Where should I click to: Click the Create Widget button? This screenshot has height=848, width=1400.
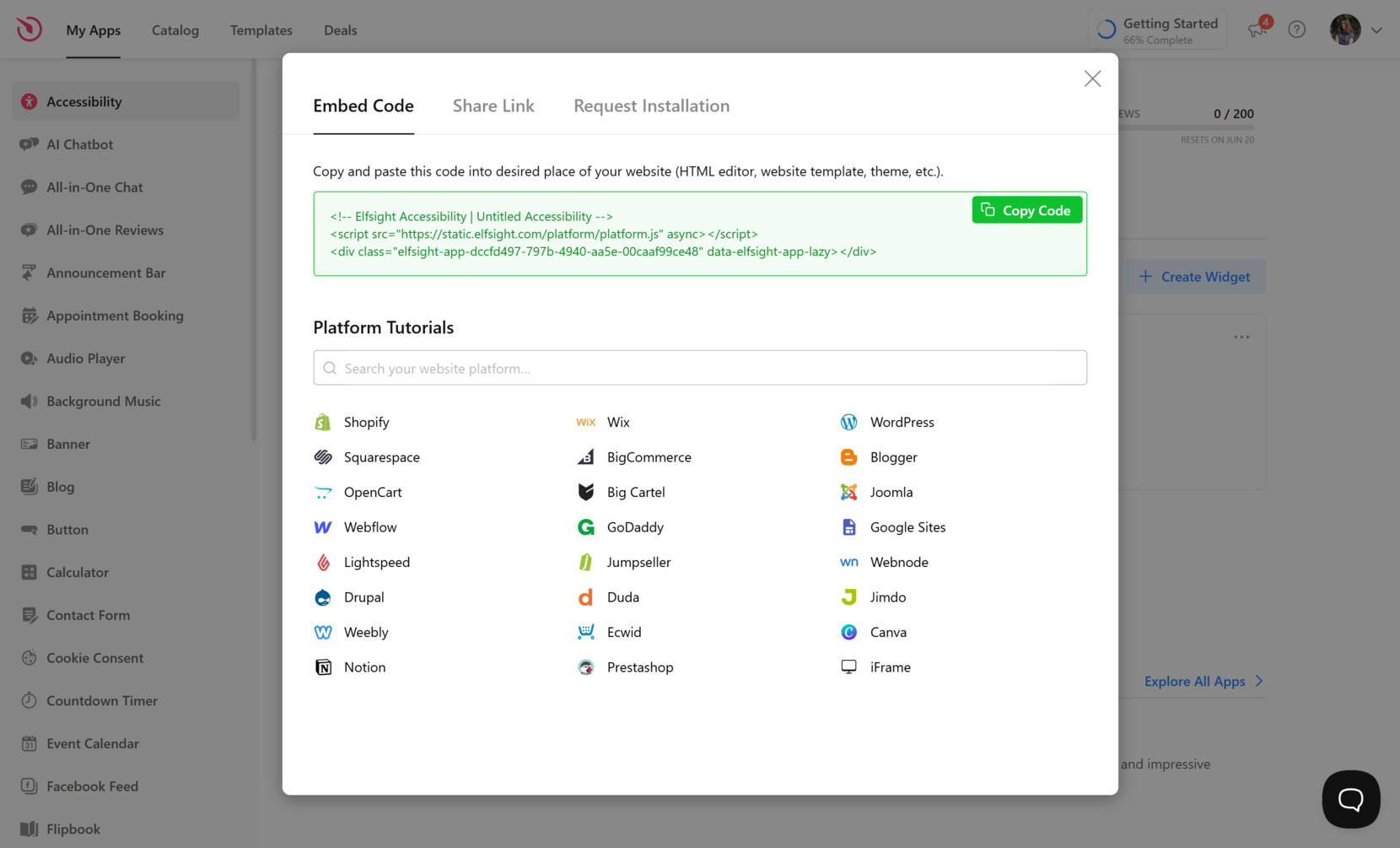click(1195, 277)
